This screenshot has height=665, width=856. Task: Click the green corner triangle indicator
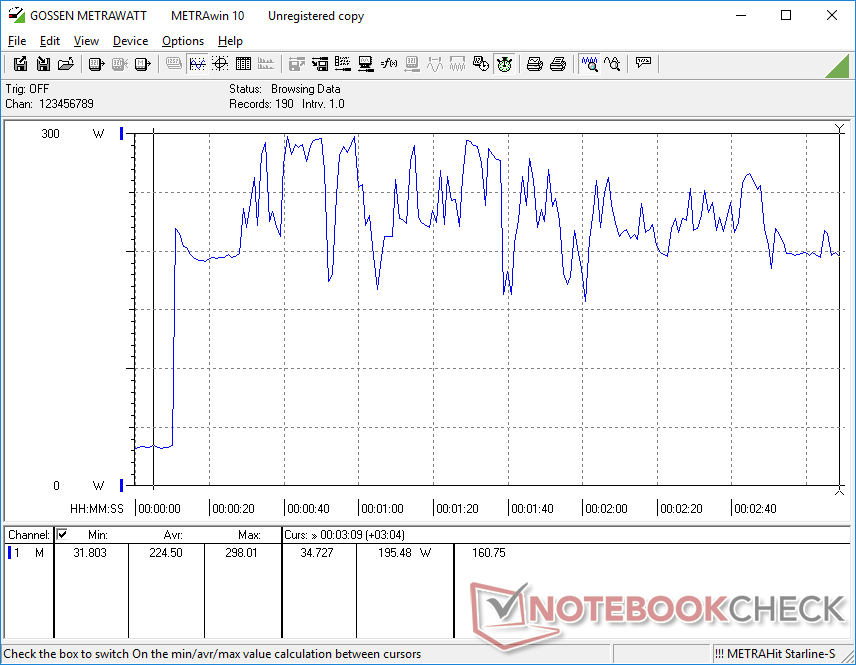tap(838, 66)
